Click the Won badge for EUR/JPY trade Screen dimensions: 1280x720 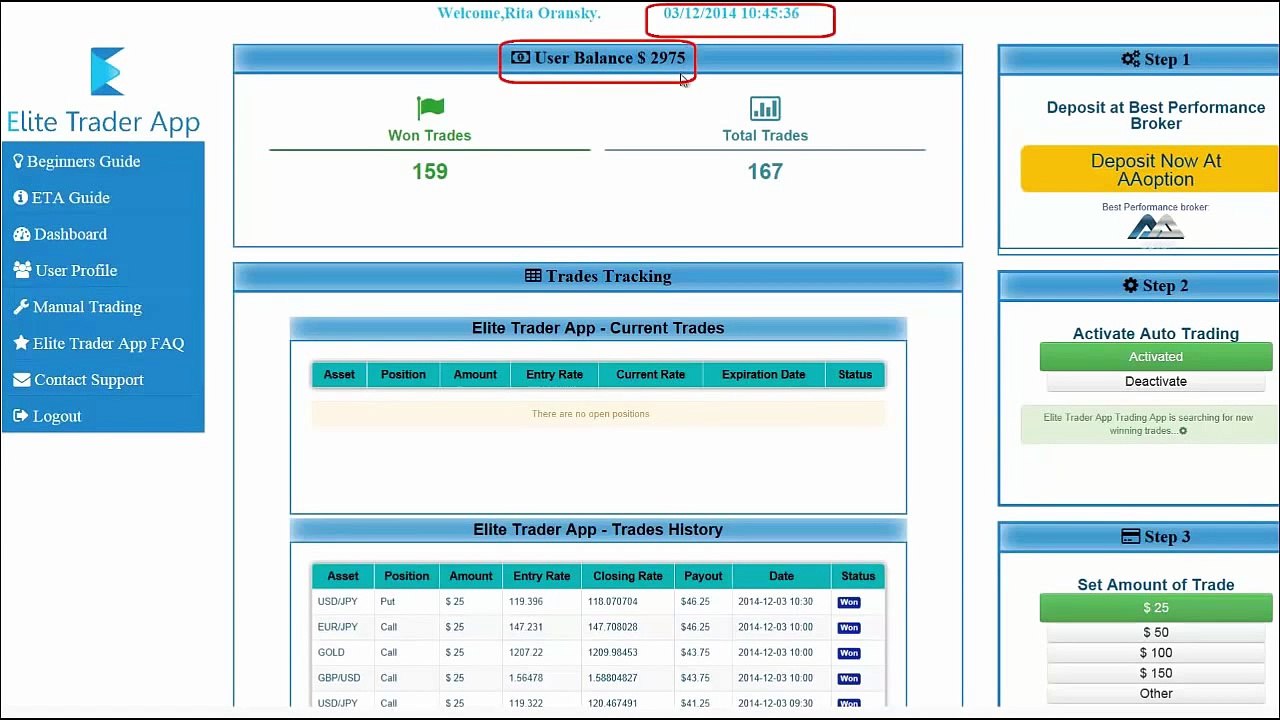(849, 628)
